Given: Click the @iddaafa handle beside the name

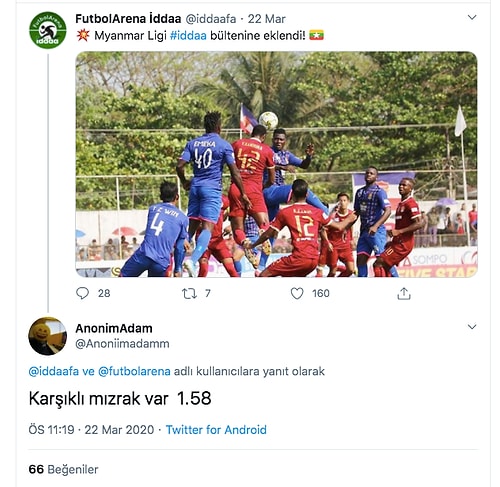Looking at the screenshot, I should coord(211,19).
